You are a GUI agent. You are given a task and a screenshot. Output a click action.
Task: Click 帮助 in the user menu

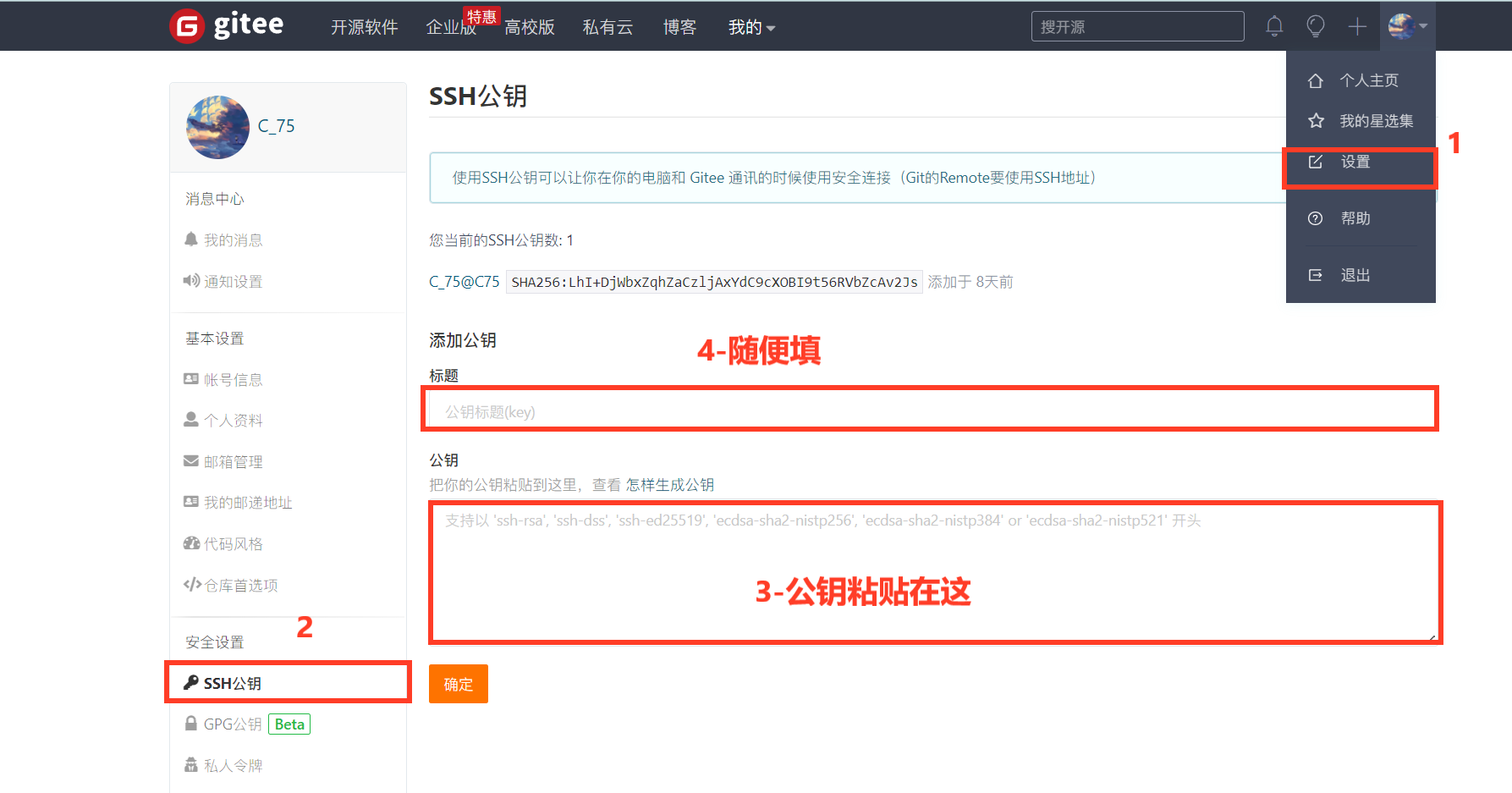coord(1355,218)
